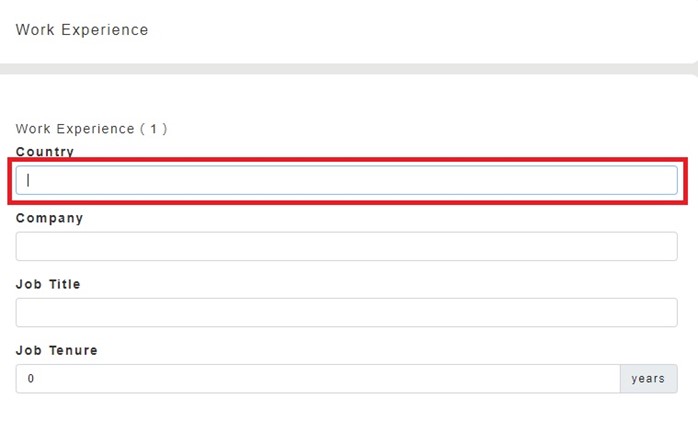This screenshot has width=698, height=421.
Task: Focus the Company text box
Action: 346,246
